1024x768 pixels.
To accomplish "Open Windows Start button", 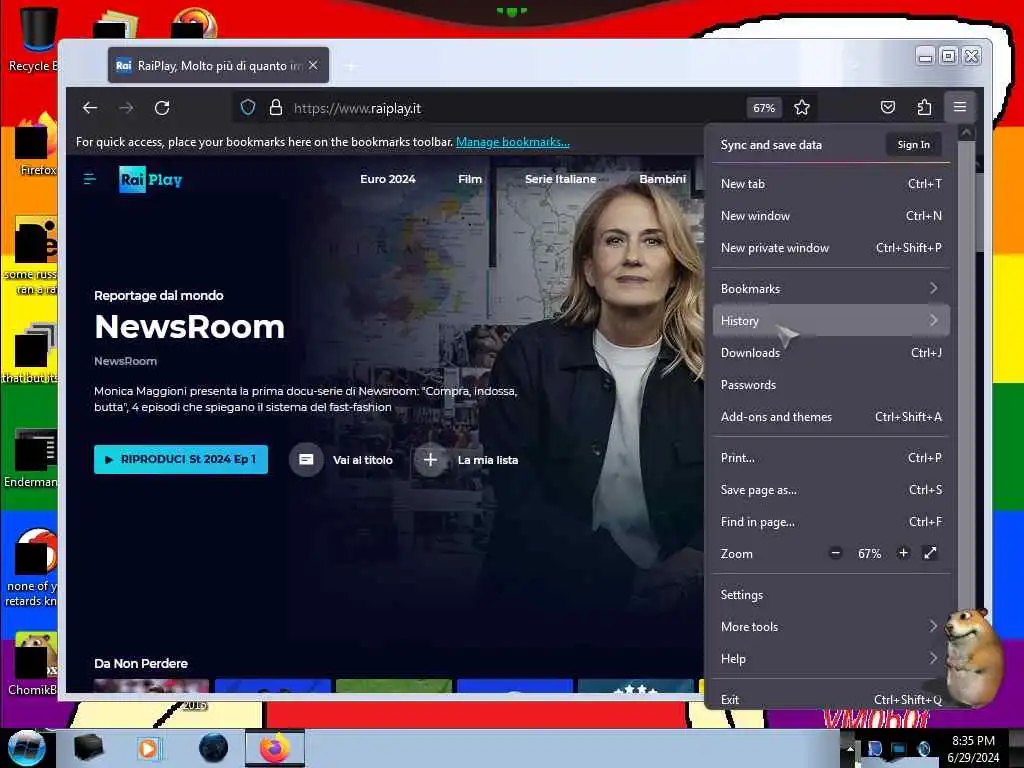I will pos(26,748).
